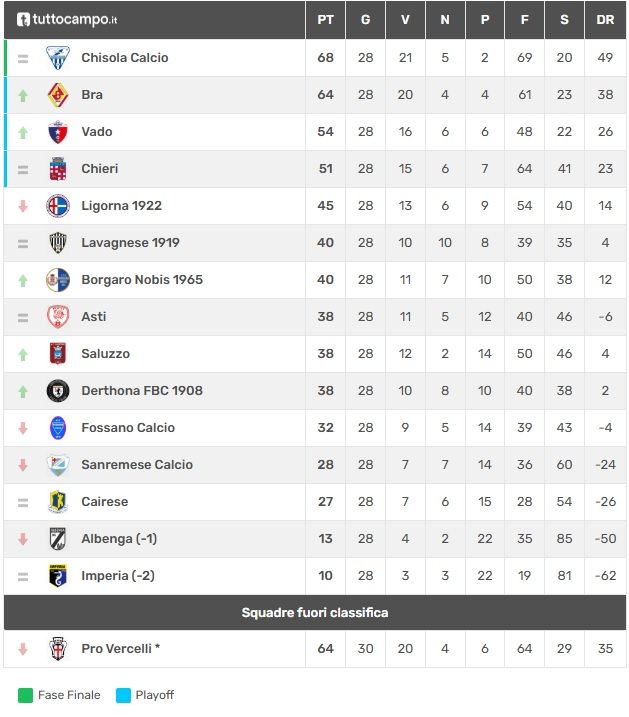Click the blue Playoff legend swatch

[123, 696]
